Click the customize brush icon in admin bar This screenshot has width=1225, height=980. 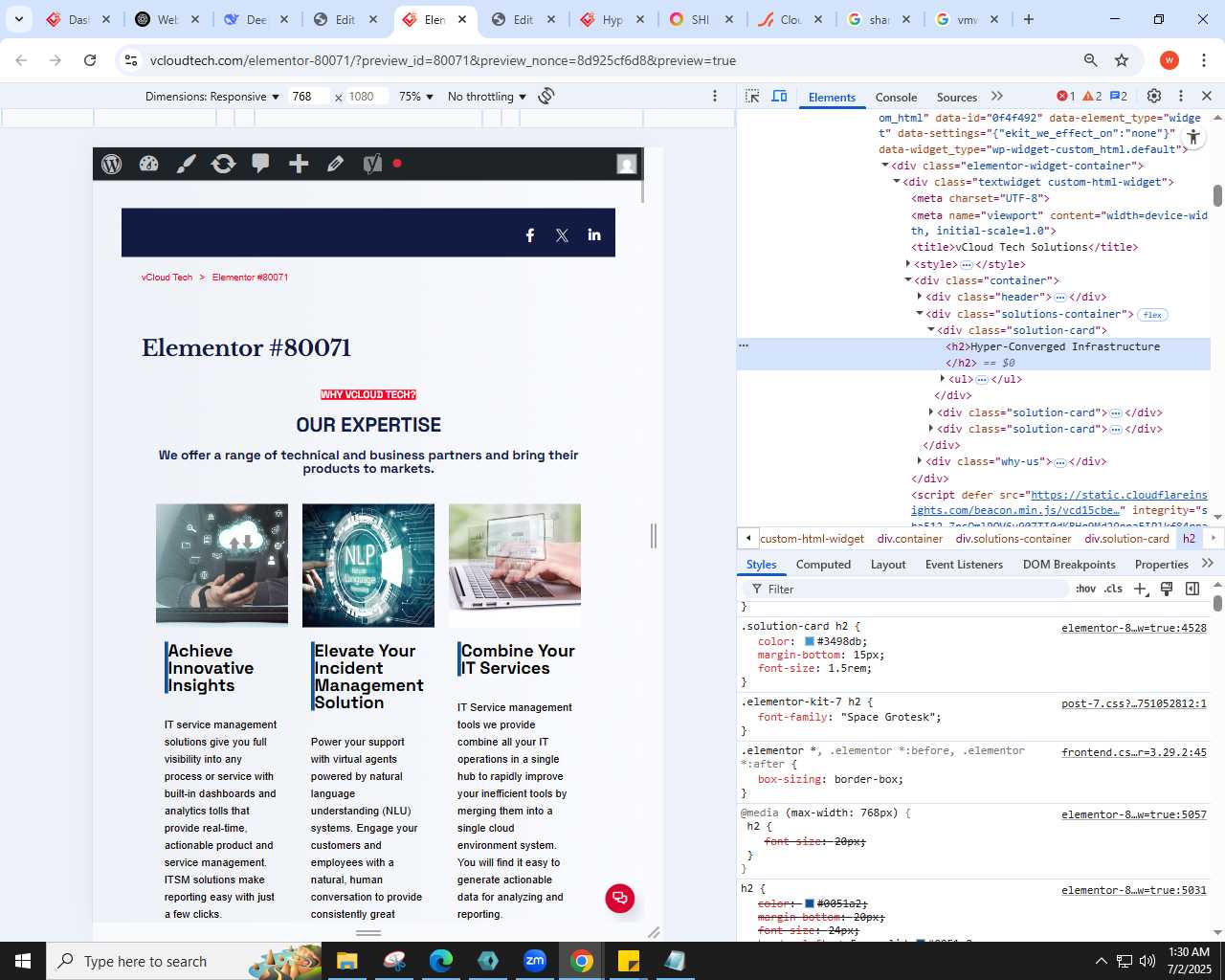point(186,164)
